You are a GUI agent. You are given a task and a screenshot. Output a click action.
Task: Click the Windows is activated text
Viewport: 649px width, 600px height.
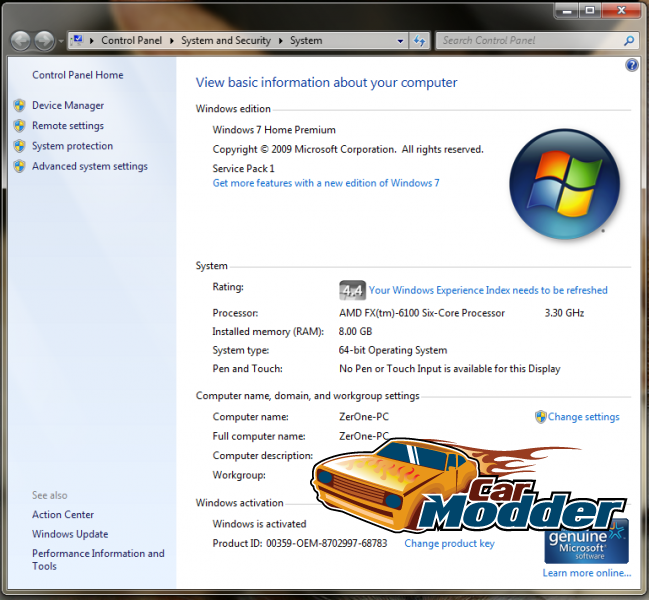tap(260, 524)
